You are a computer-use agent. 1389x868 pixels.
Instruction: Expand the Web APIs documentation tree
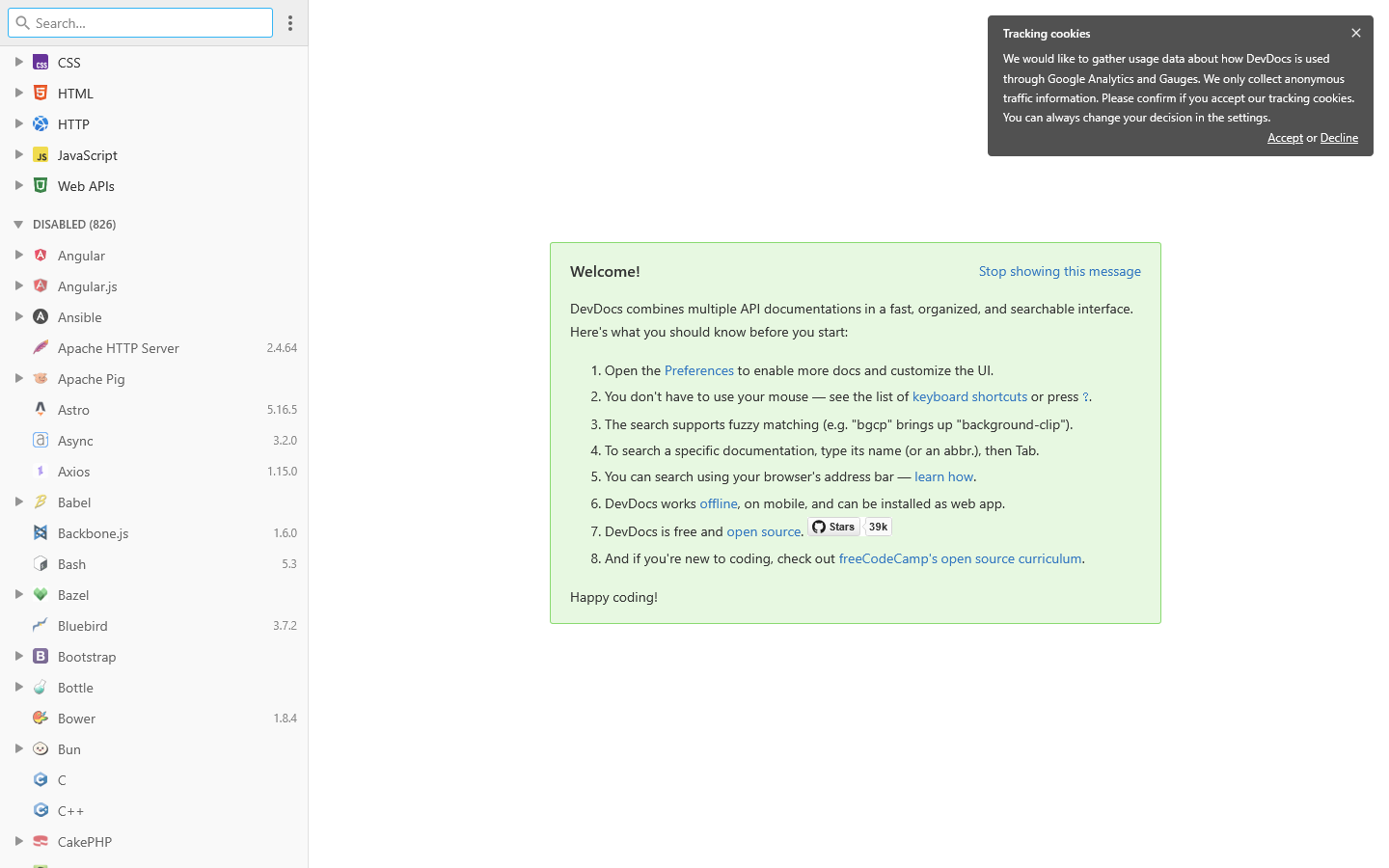click(x=18, y=185)
